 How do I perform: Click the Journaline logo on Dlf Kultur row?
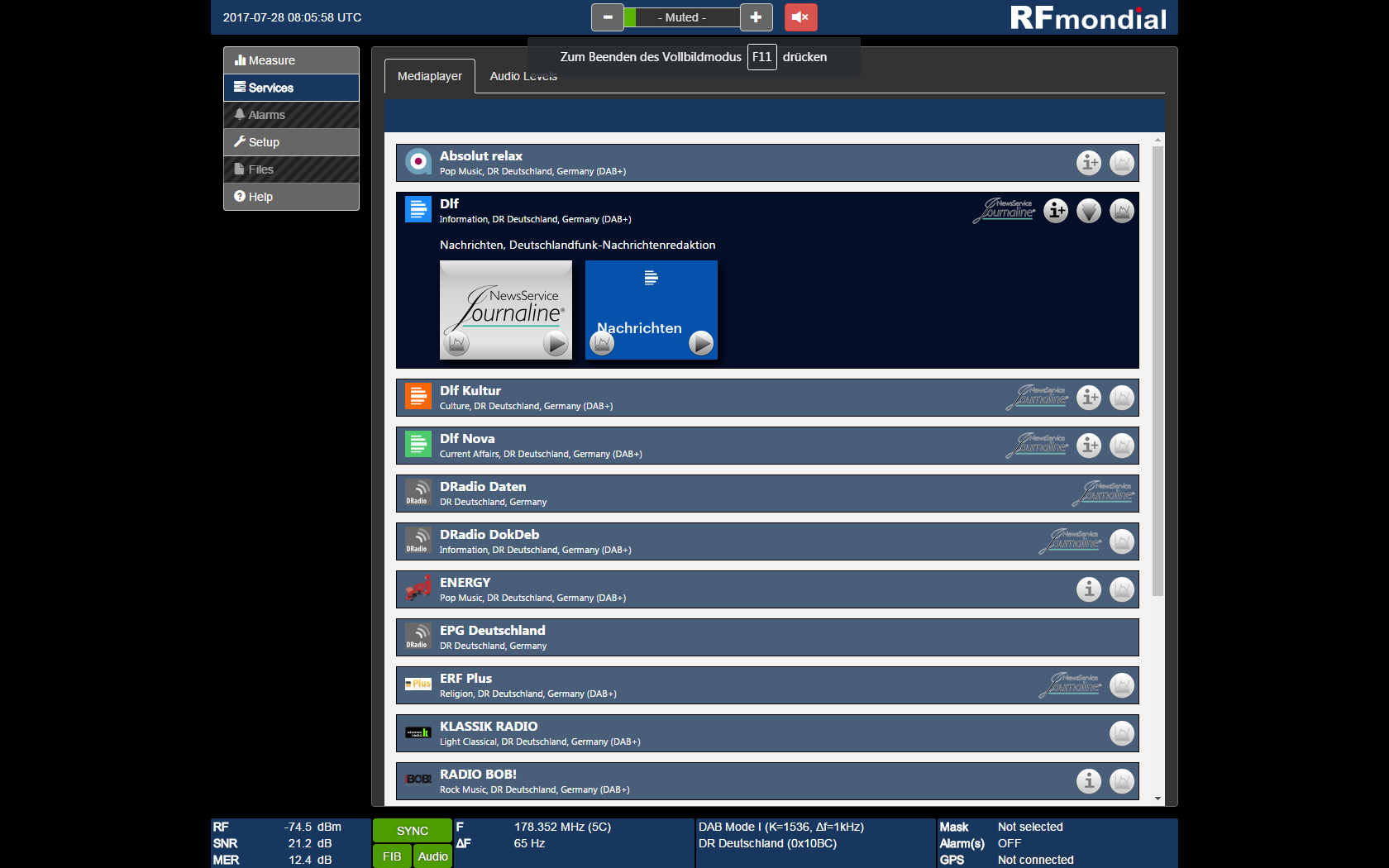pyautogui.click(x=1038, y=398)
